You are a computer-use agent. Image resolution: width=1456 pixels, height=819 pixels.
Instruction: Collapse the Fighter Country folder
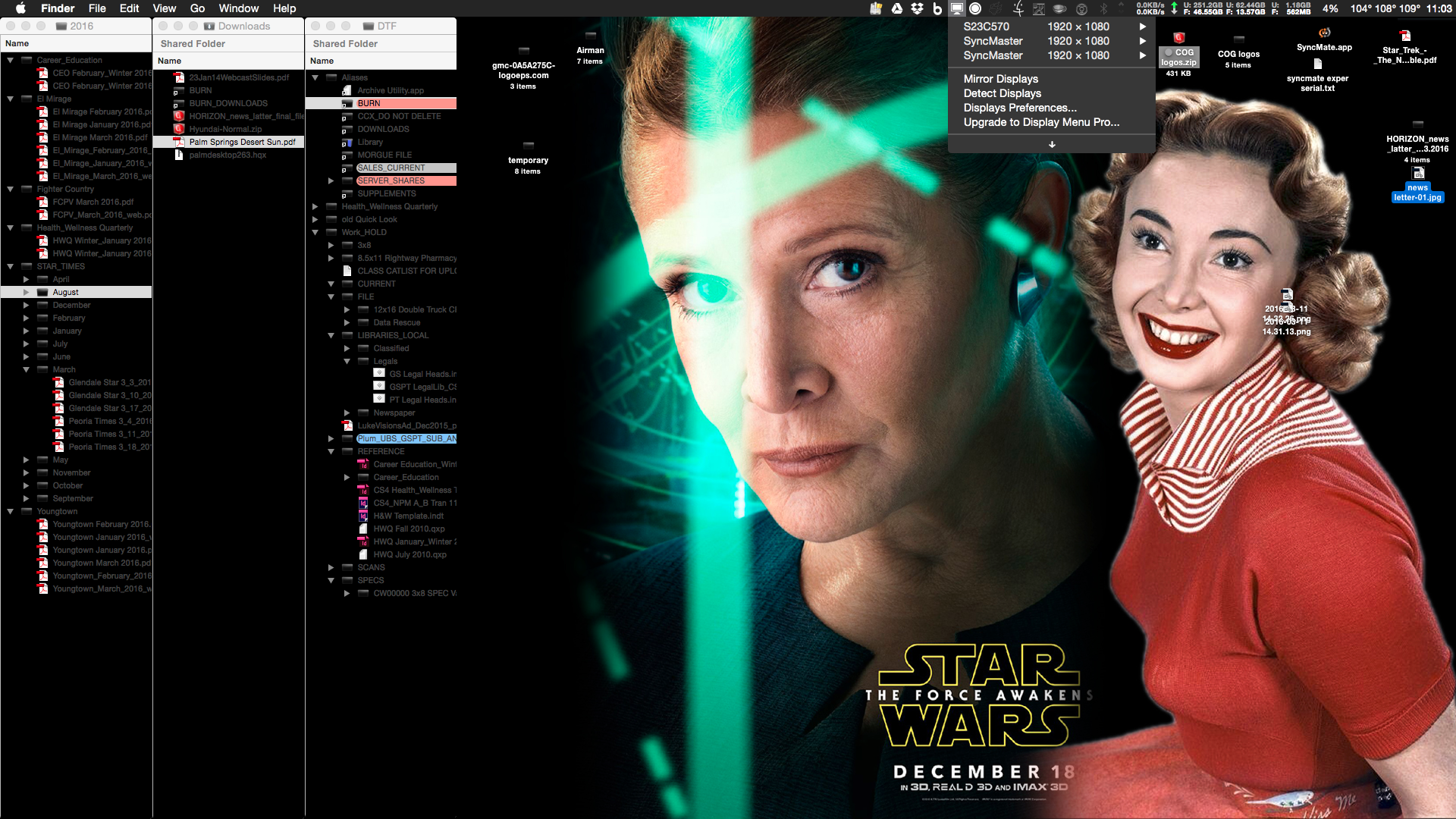pyautogui.click(x=11, y=189)
